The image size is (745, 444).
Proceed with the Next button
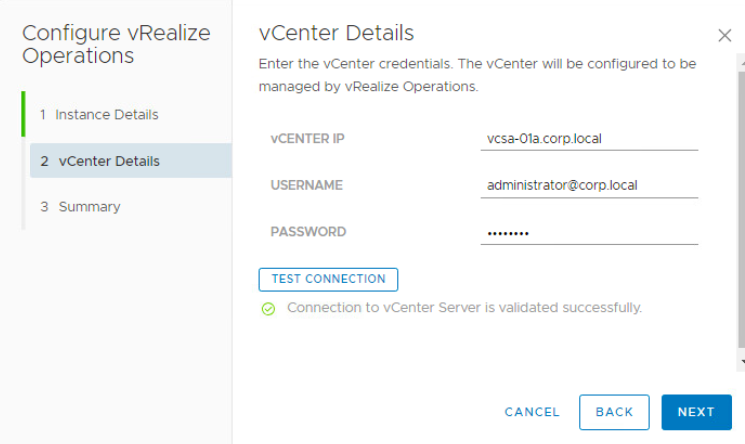click(x=696, y=412)
